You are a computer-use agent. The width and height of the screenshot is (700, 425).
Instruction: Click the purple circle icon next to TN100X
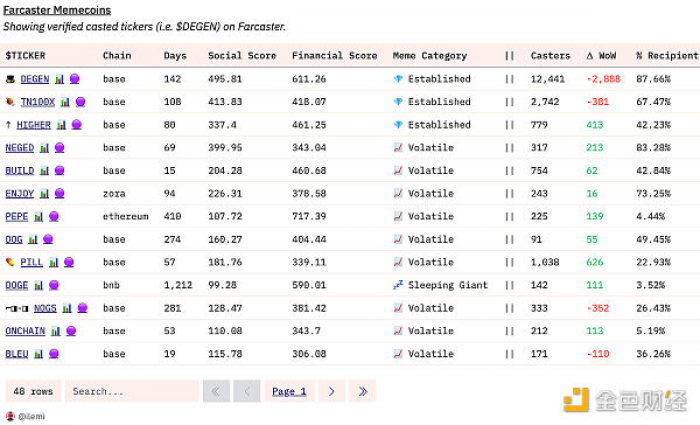coord(80,101)
